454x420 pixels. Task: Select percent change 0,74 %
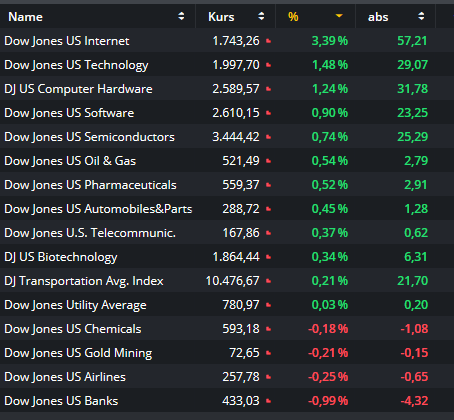click(x=330, y=137)
